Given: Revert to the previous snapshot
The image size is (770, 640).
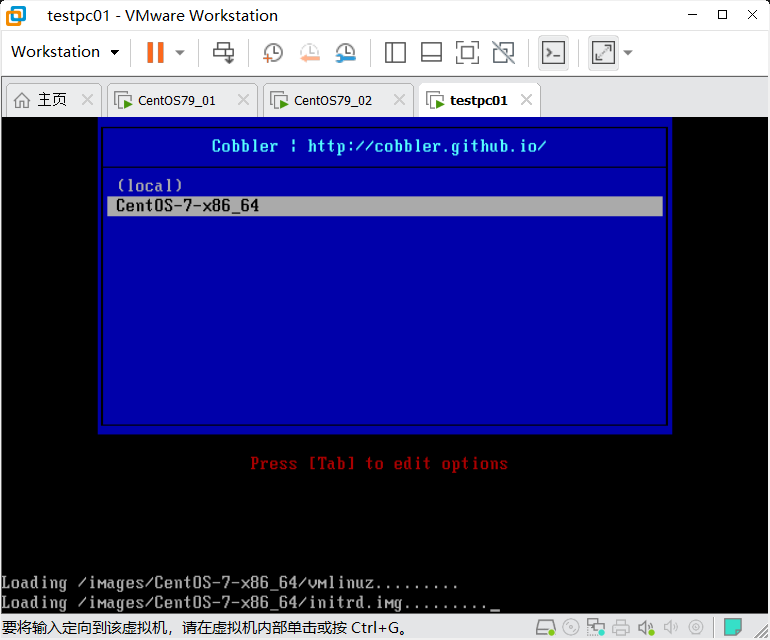Looking at the screenshot, I should (310, 52).
